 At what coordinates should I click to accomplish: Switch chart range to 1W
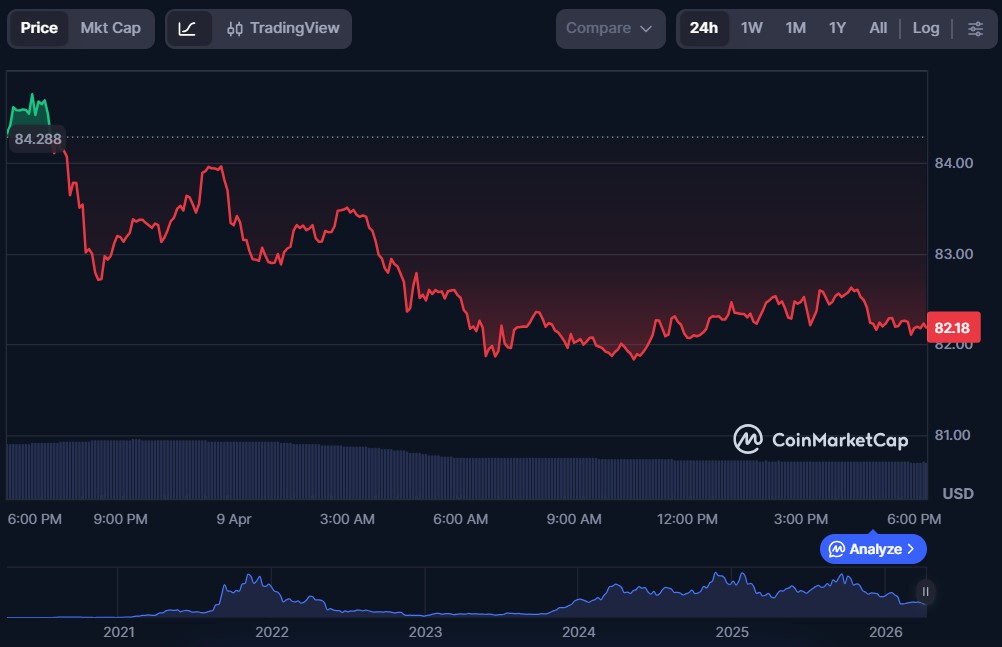point(751,28)
